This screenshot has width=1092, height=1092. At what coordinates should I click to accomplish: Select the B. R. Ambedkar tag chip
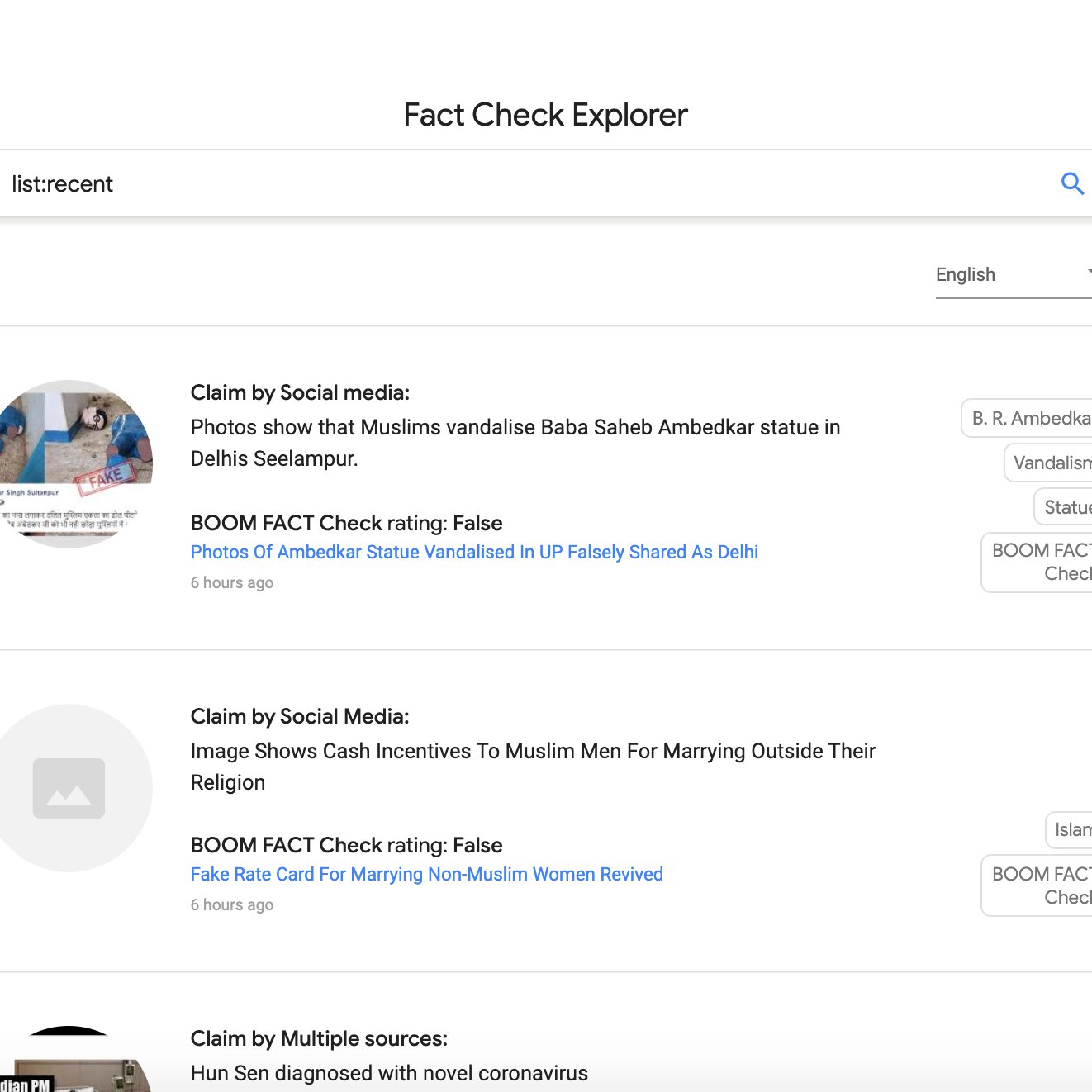(x=1027, y=418)
